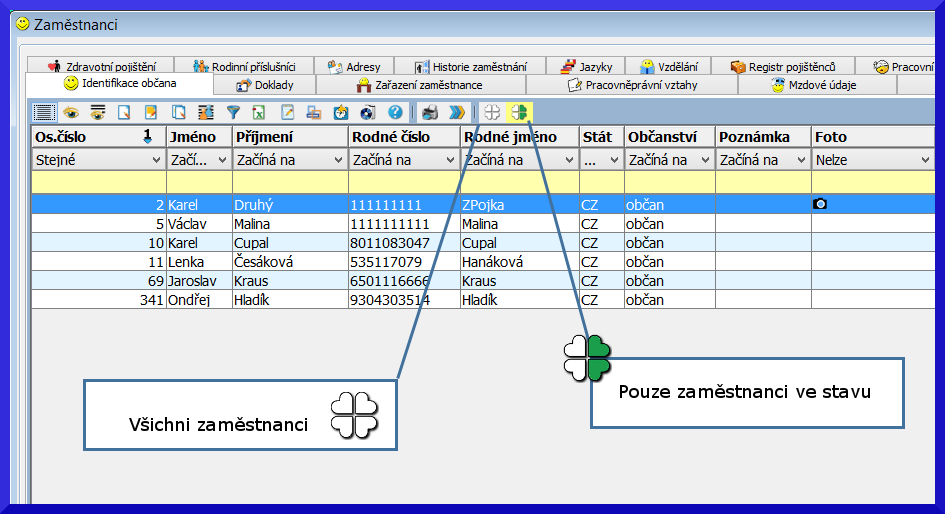
Task: Click the camera photo icon in Karel's row
Action: point(820,204)
